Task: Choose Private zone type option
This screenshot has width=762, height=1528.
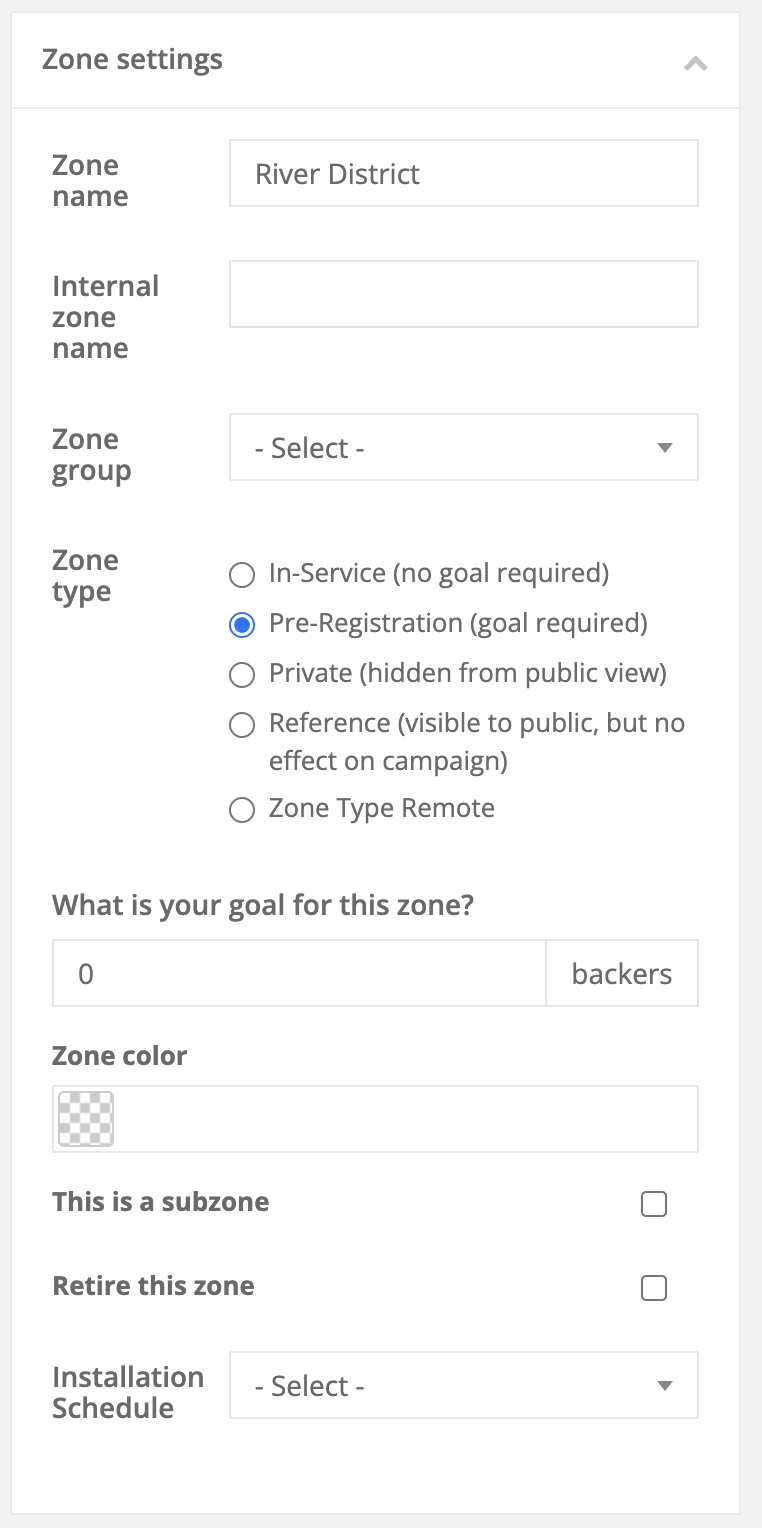Action: click(x=242, y=675)
